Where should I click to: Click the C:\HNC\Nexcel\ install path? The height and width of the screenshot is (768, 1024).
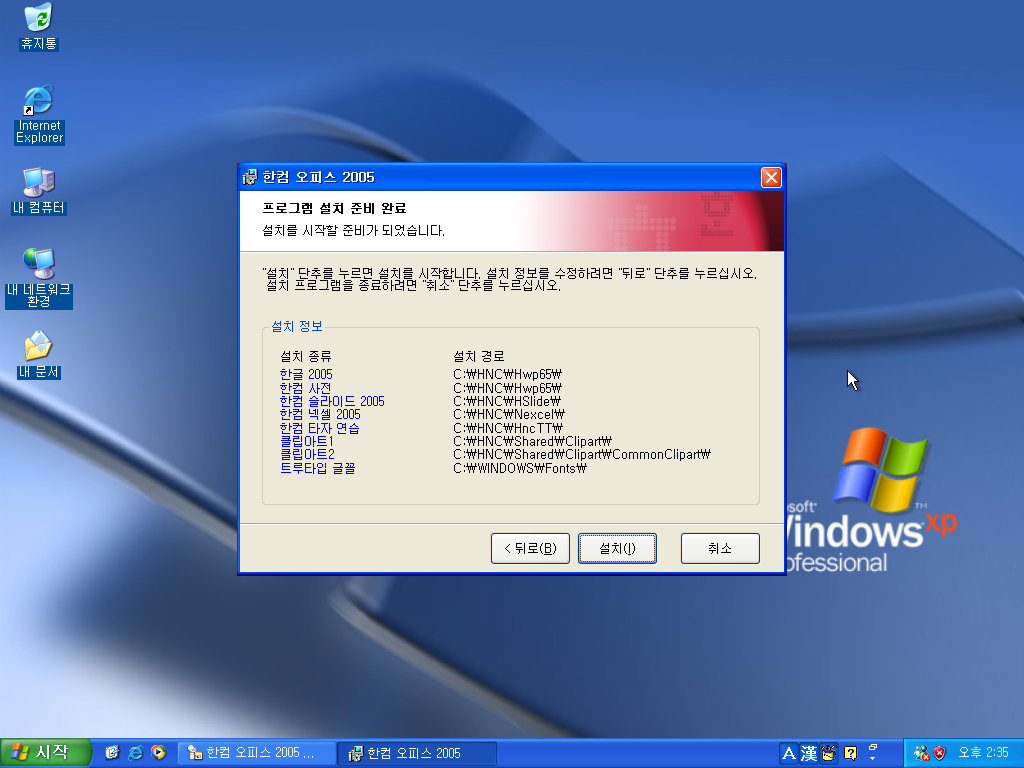[509, 415]
